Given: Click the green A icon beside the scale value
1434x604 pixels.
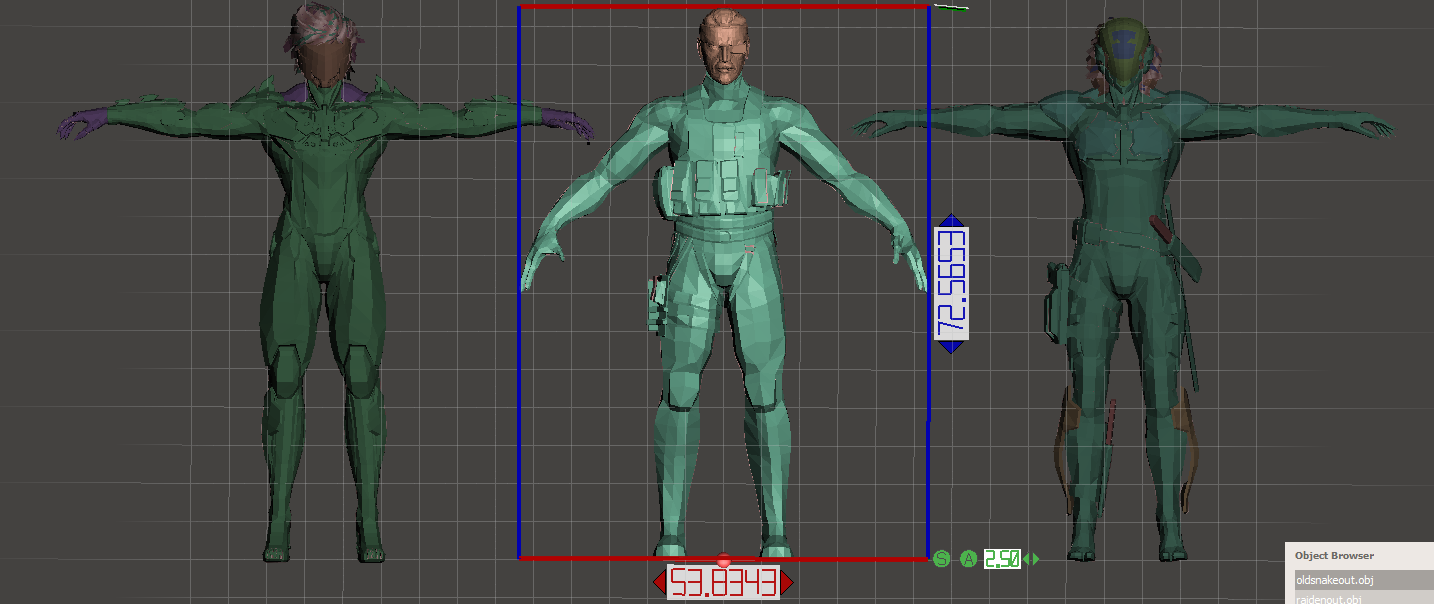Looking at the screenshot, I should pos(968,559).
